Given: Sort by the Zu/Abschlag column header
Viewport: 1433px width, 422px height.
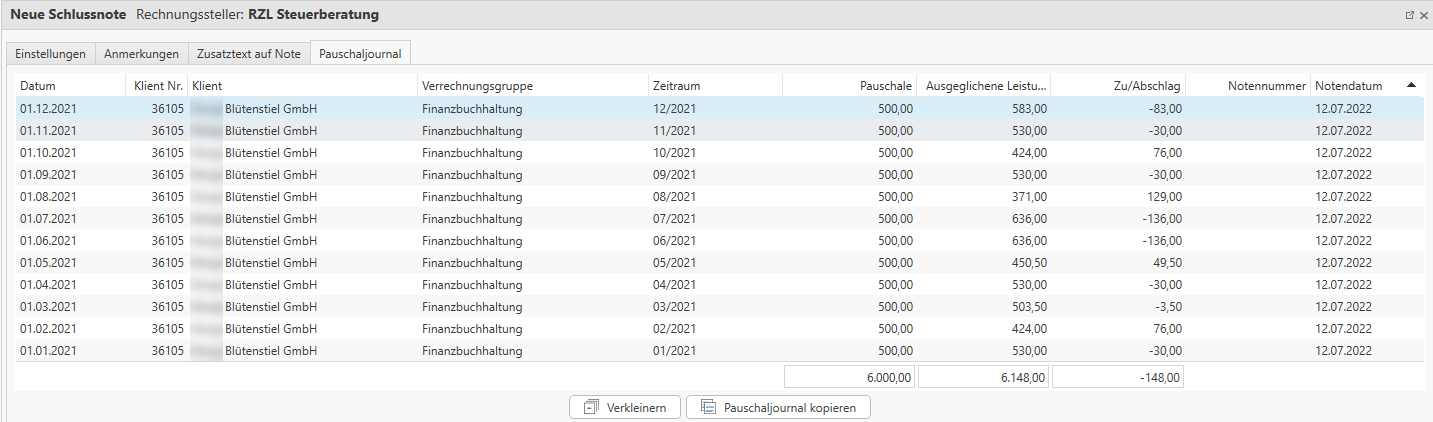Looking at the screenshot, I should 1147,86.
